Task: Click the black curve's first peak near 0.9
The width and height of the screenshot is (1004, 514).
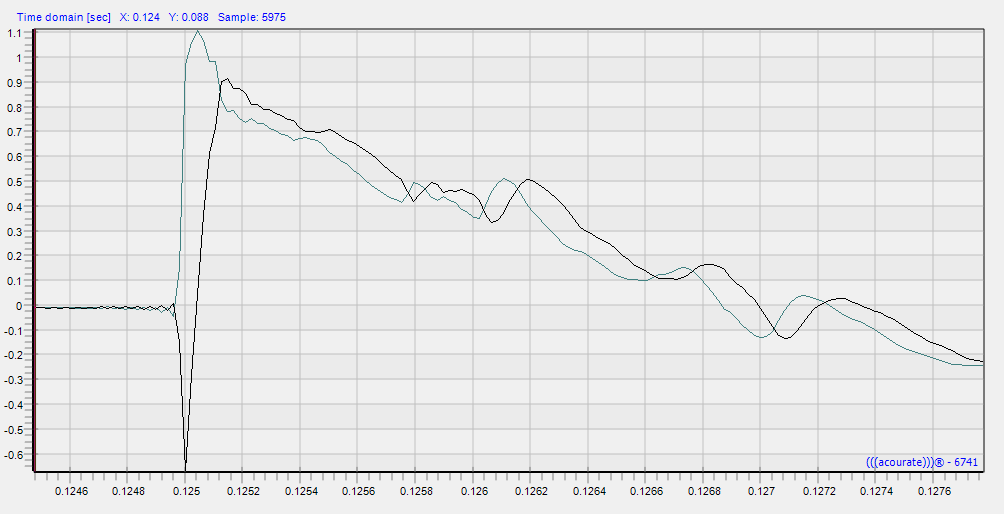Action: 227,79
